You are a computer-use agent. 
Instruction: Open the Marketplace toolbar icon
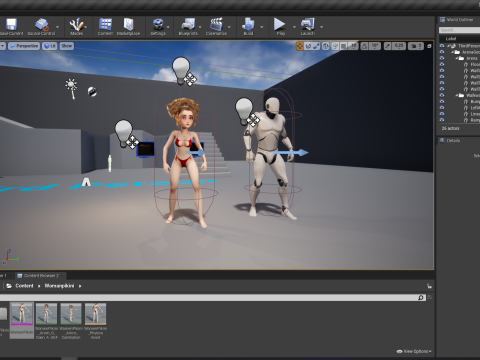tap(128, 25)
